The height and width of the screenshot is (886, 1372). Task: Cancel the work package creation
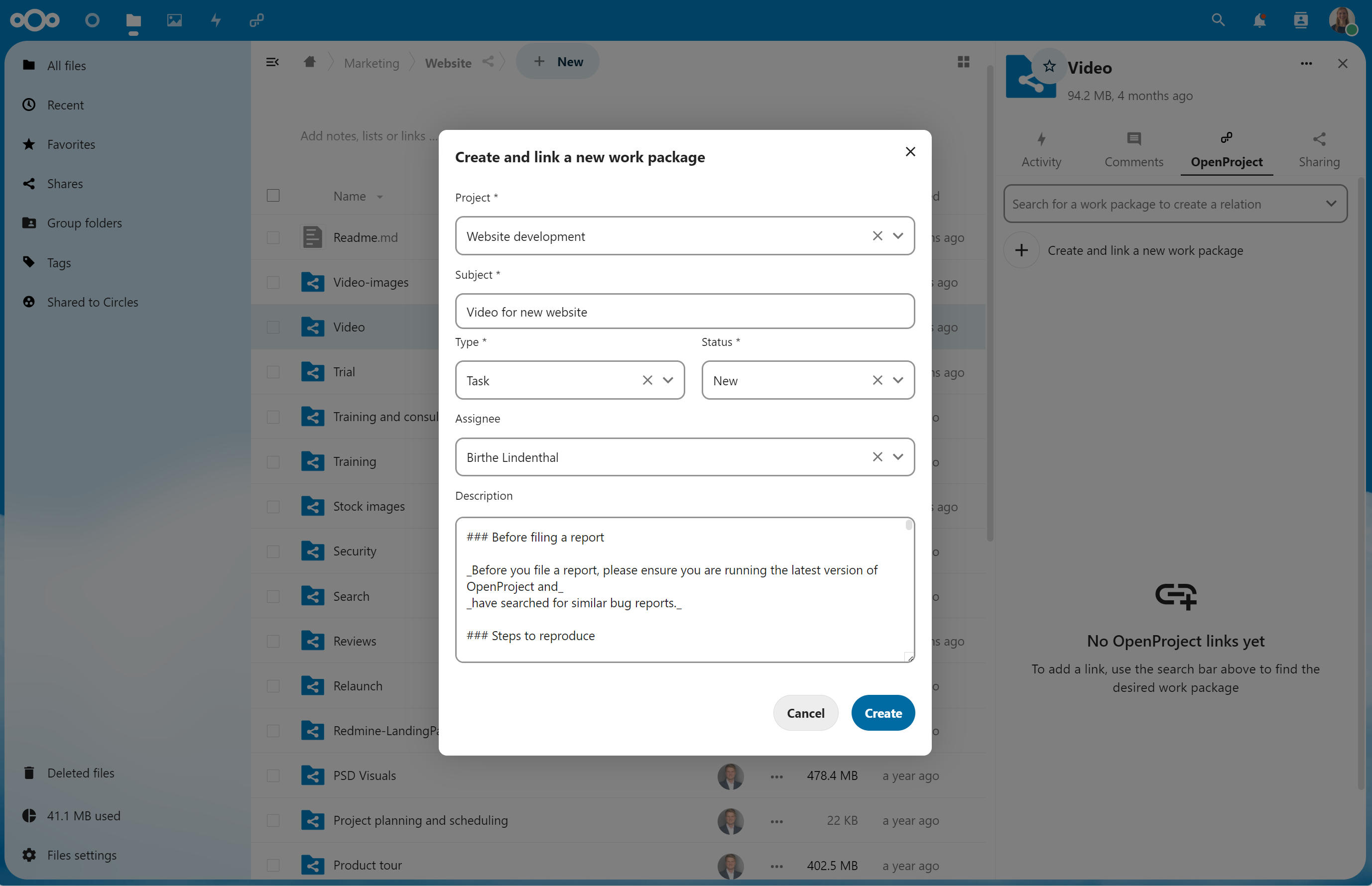(x=805, y=713)
